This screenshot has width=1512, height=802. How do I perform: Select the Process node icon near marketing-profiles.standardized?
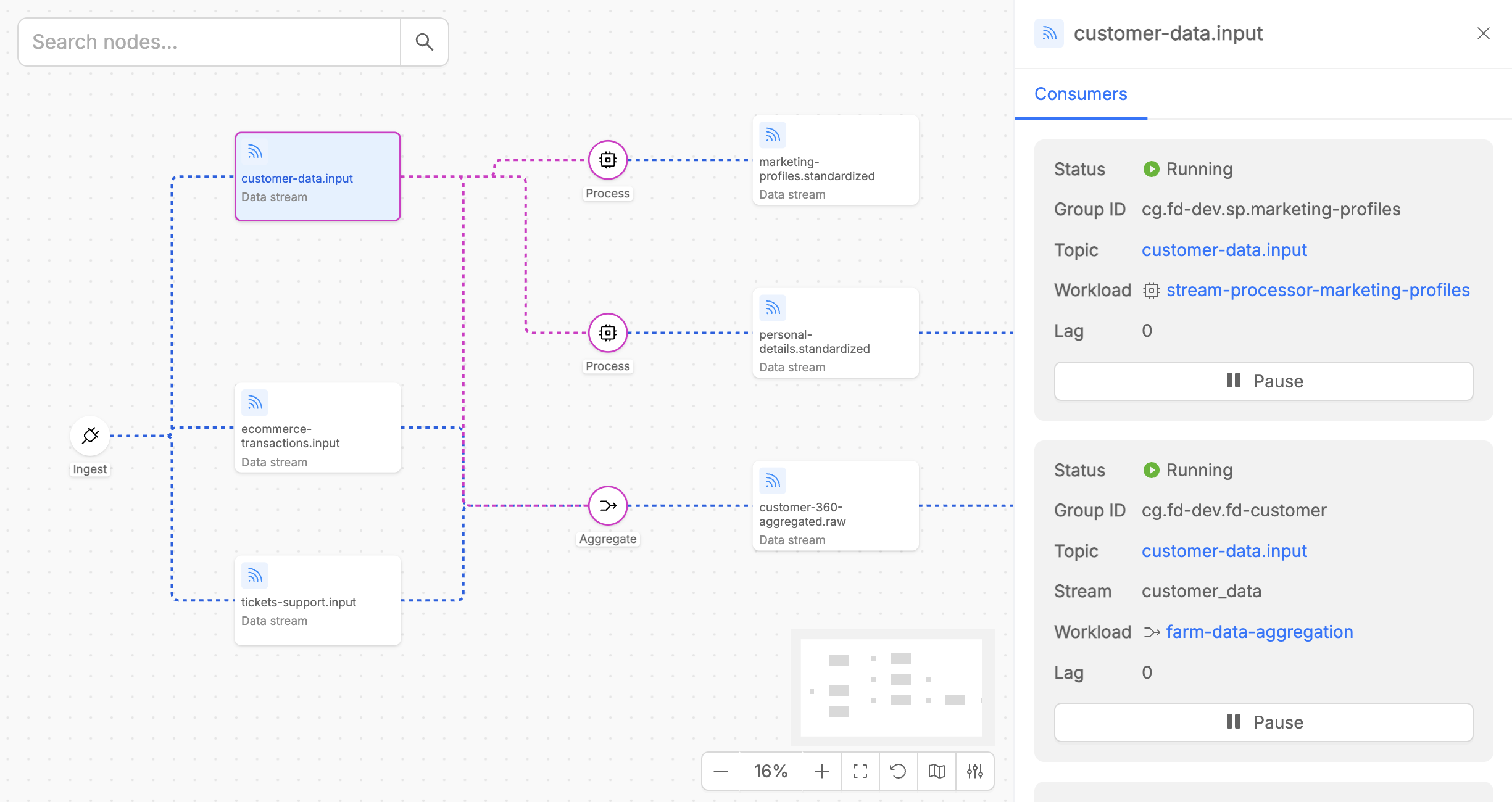point(607,159)
